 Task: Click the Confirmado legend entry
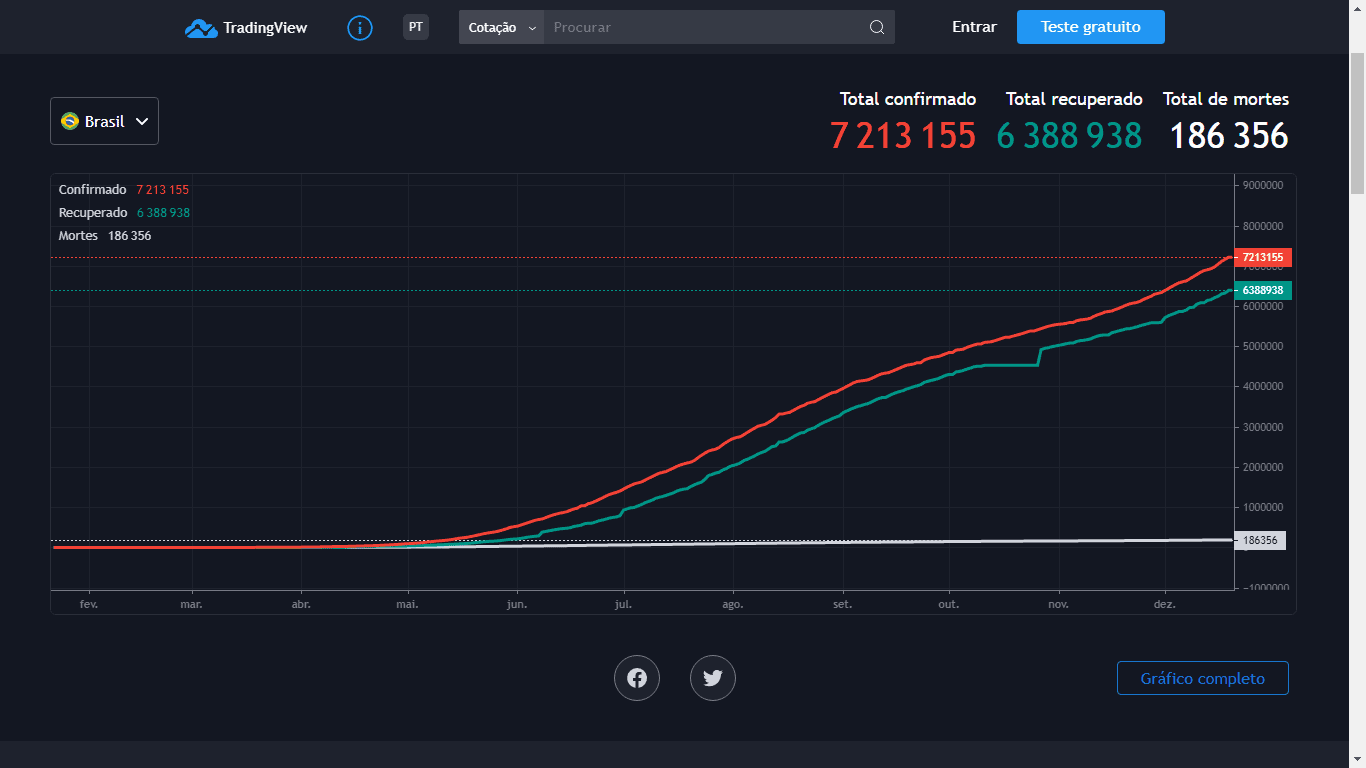pyautogui.click(x=93, y=190)
